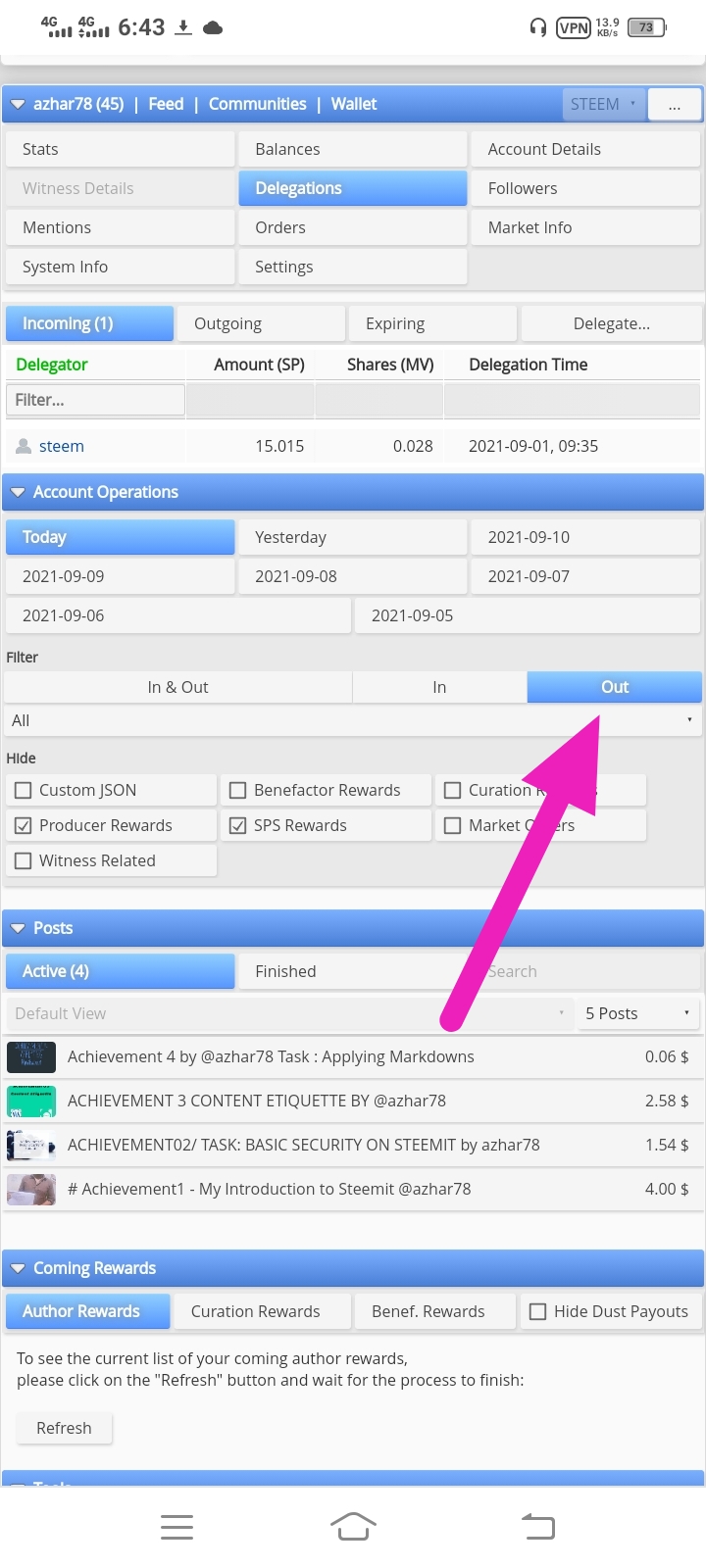This screenshot has width=706, height=1568.
Task: Open the Wallet link in header
Action: tap(354, 104)
